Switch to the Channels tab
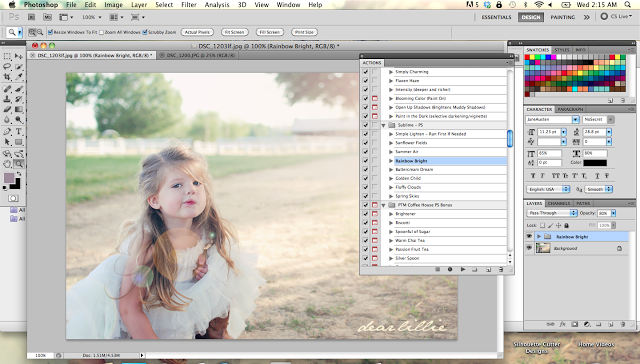The height and width of the screenshot is (364, 640). (x=559, y=203)
